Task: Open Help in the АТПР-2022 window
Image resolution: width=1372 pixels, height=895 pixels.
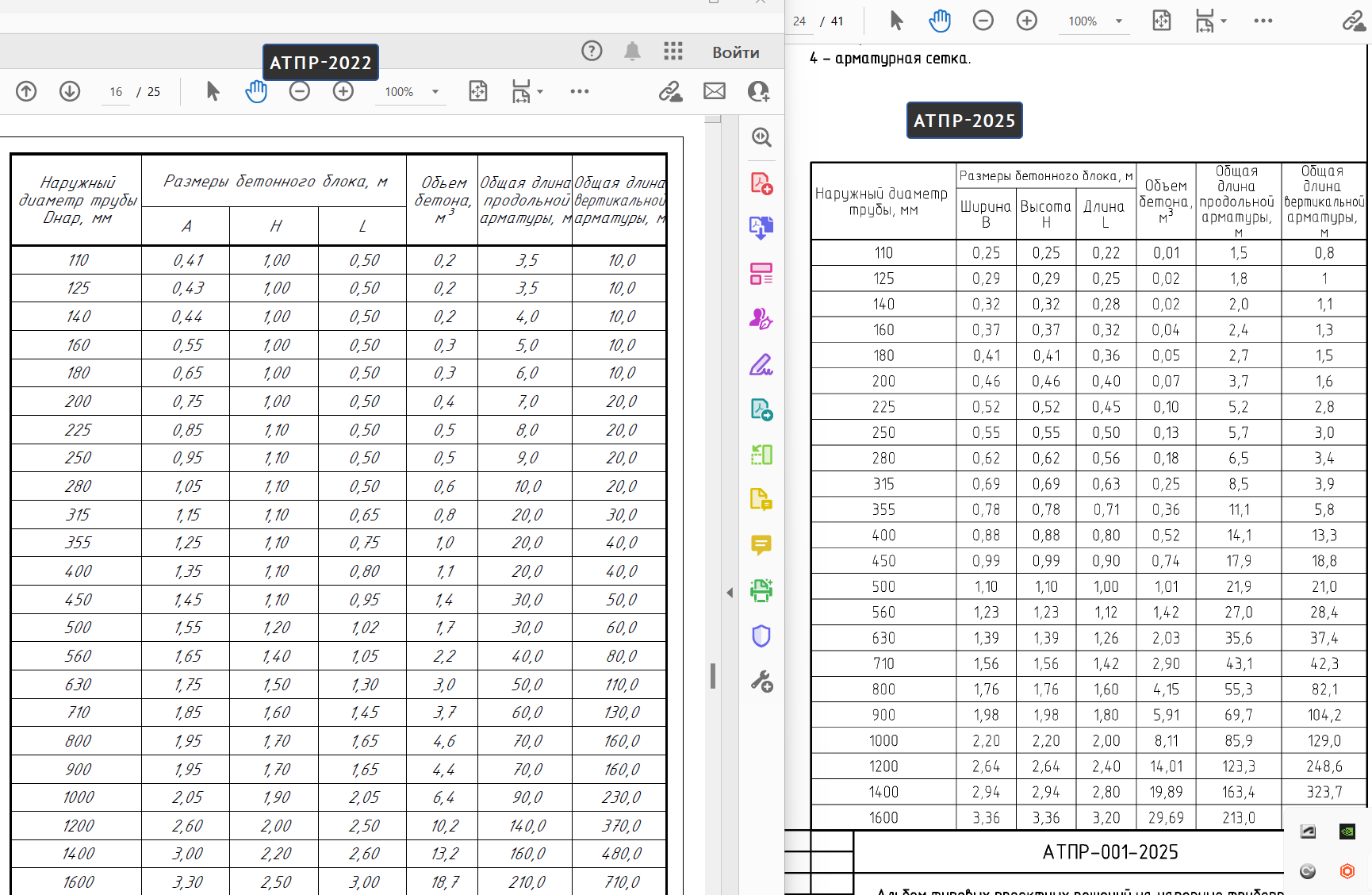Action: coord(592,52)
